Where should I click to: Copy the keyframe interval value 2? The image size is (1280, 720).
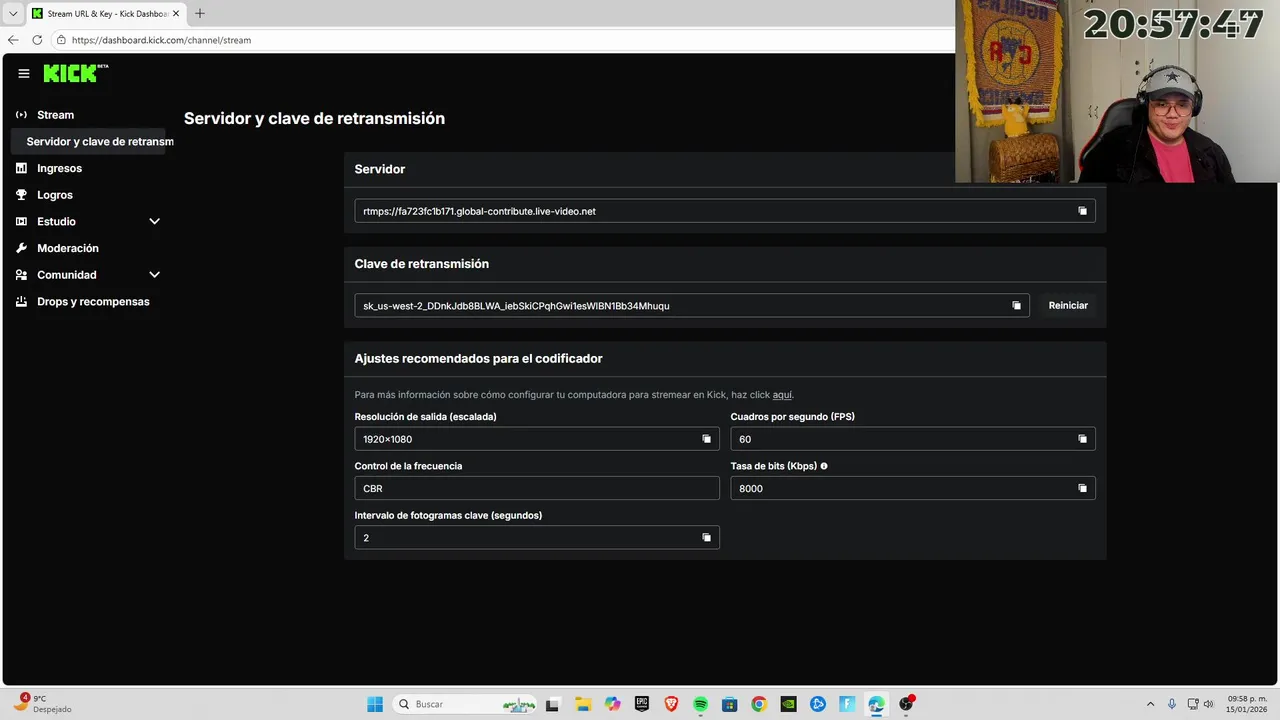[706, 537]
